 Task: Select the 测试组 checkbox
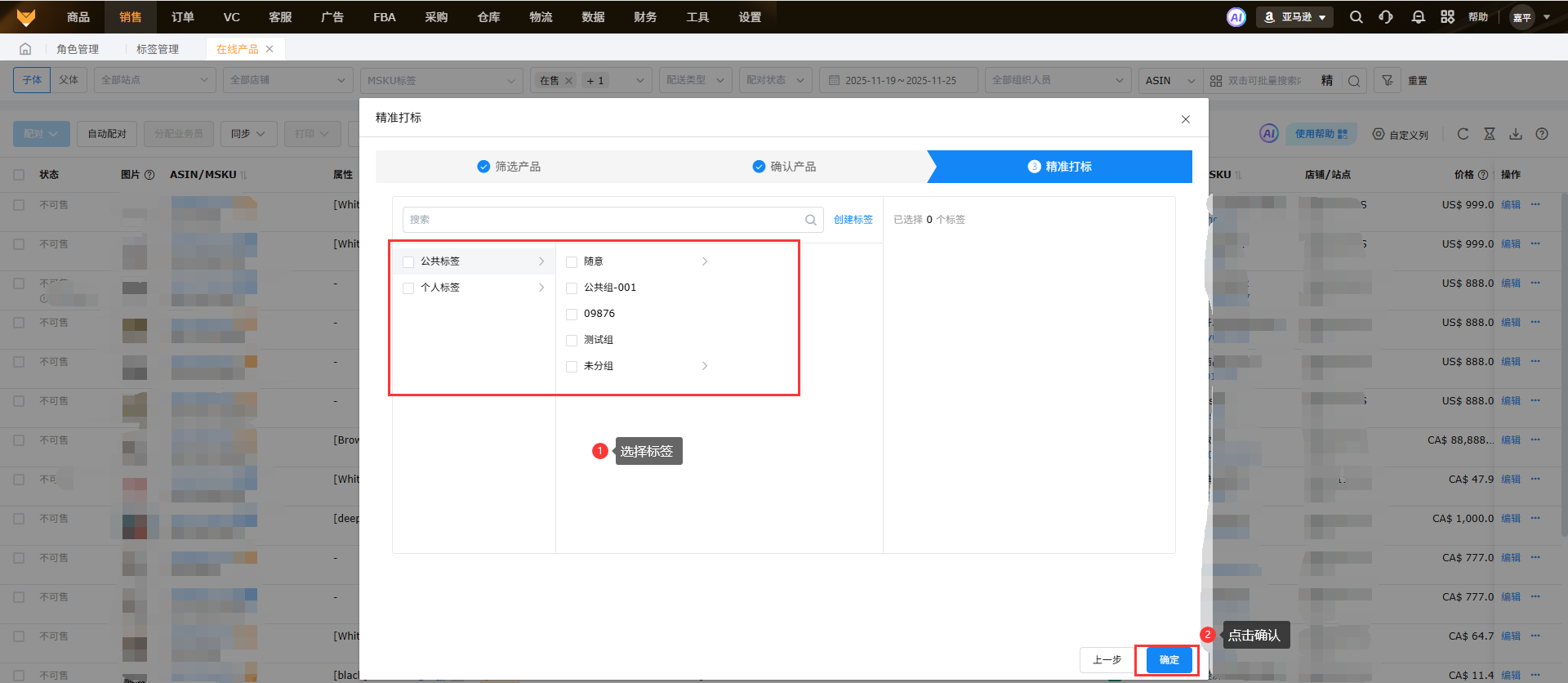572,341
